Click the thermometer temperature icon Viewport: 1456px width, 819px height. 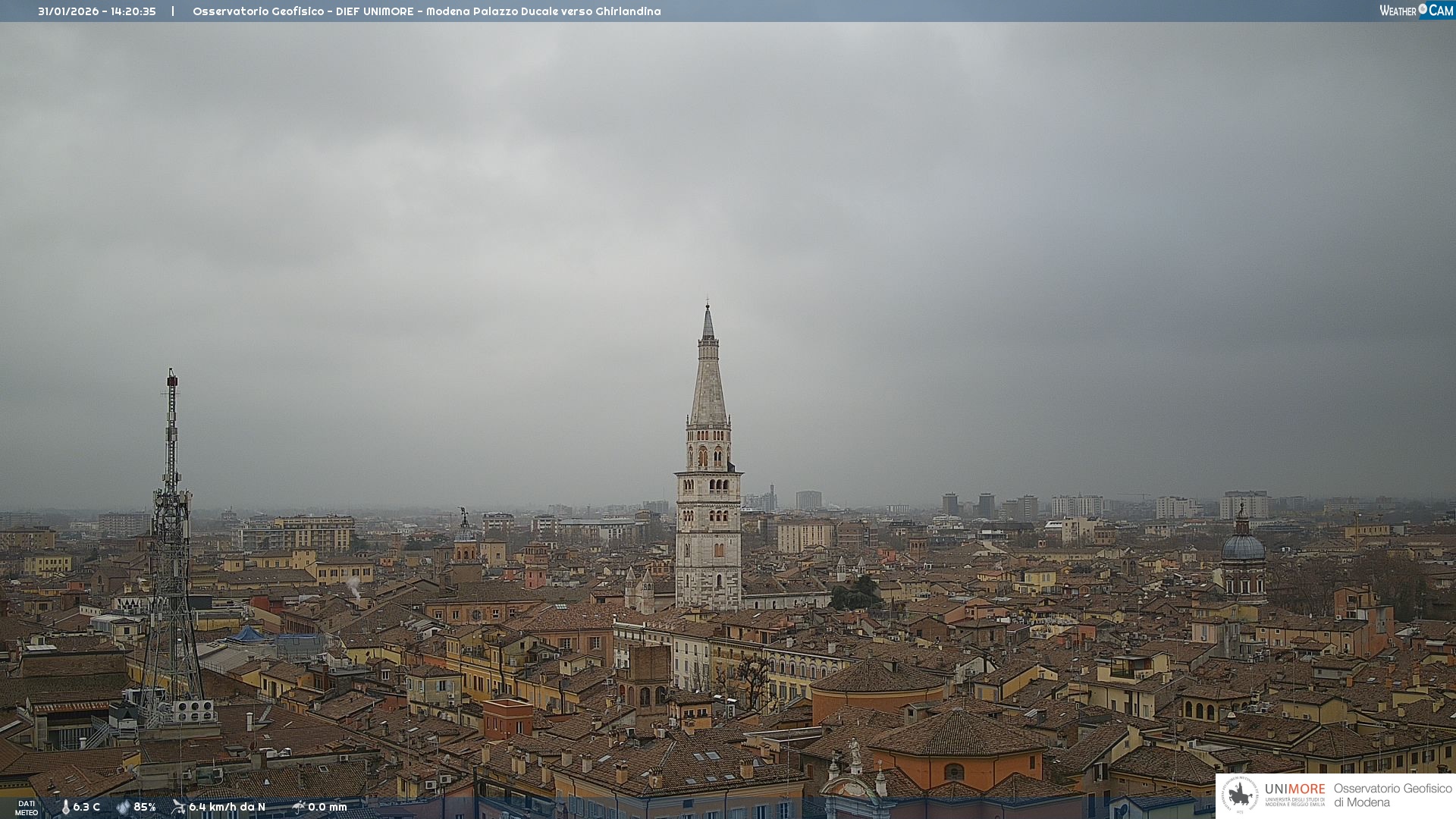(x=65, y=807)
